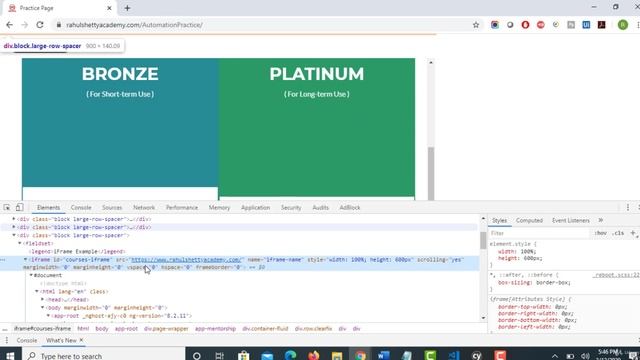The height and width of the screenshot is (360, 640).
Task: Switch to the Elements tab
Action: tap(49, 207)
